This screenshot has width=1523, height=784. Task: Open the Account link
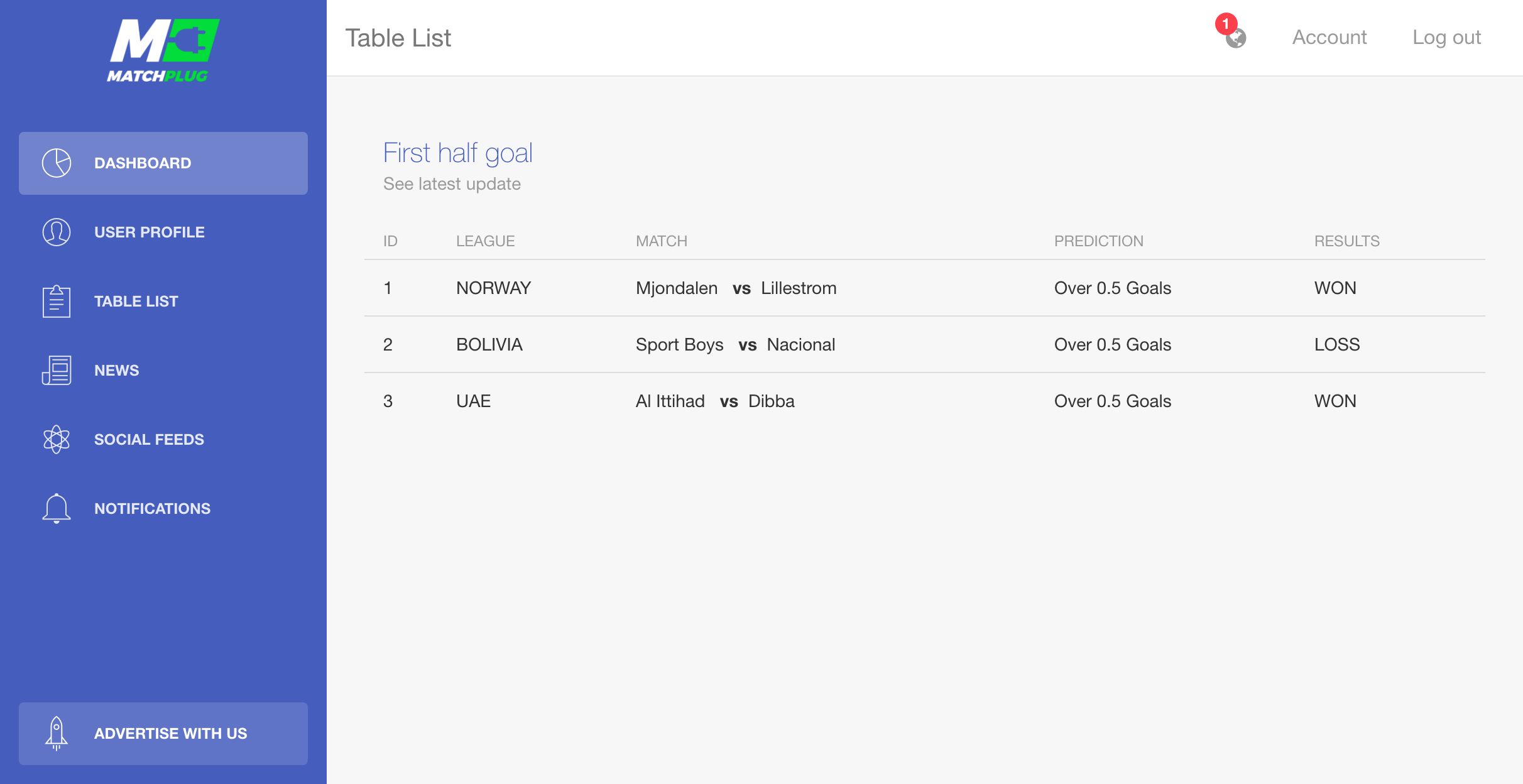(x=1329, y=38)
